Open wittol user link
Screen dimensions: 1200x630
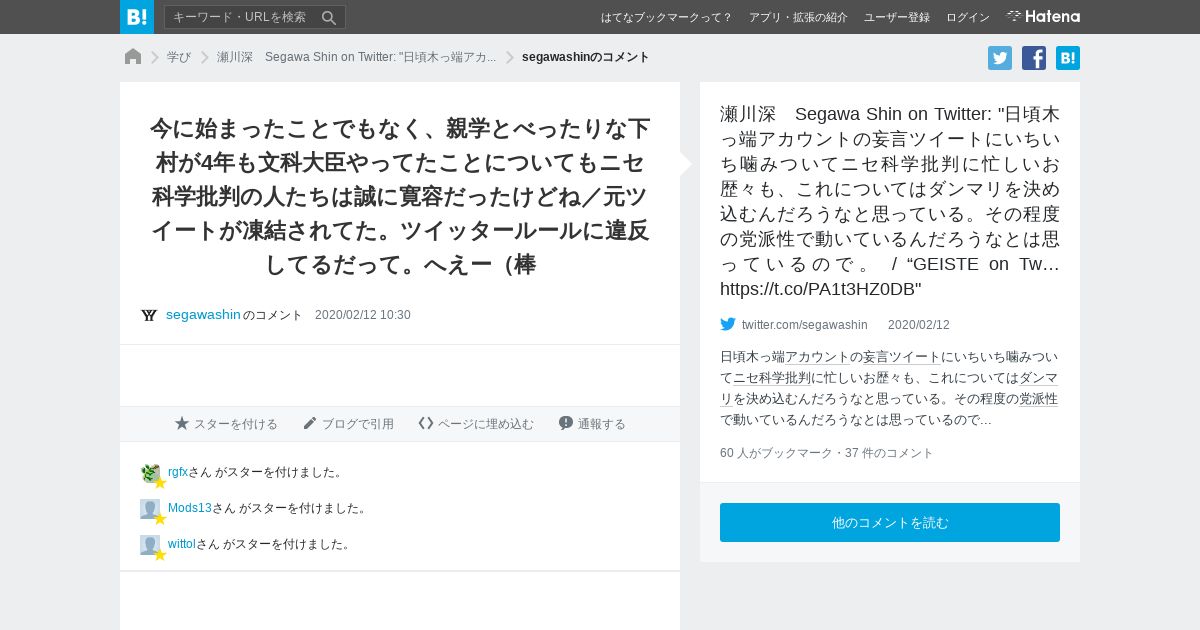(x=182, y=544)
